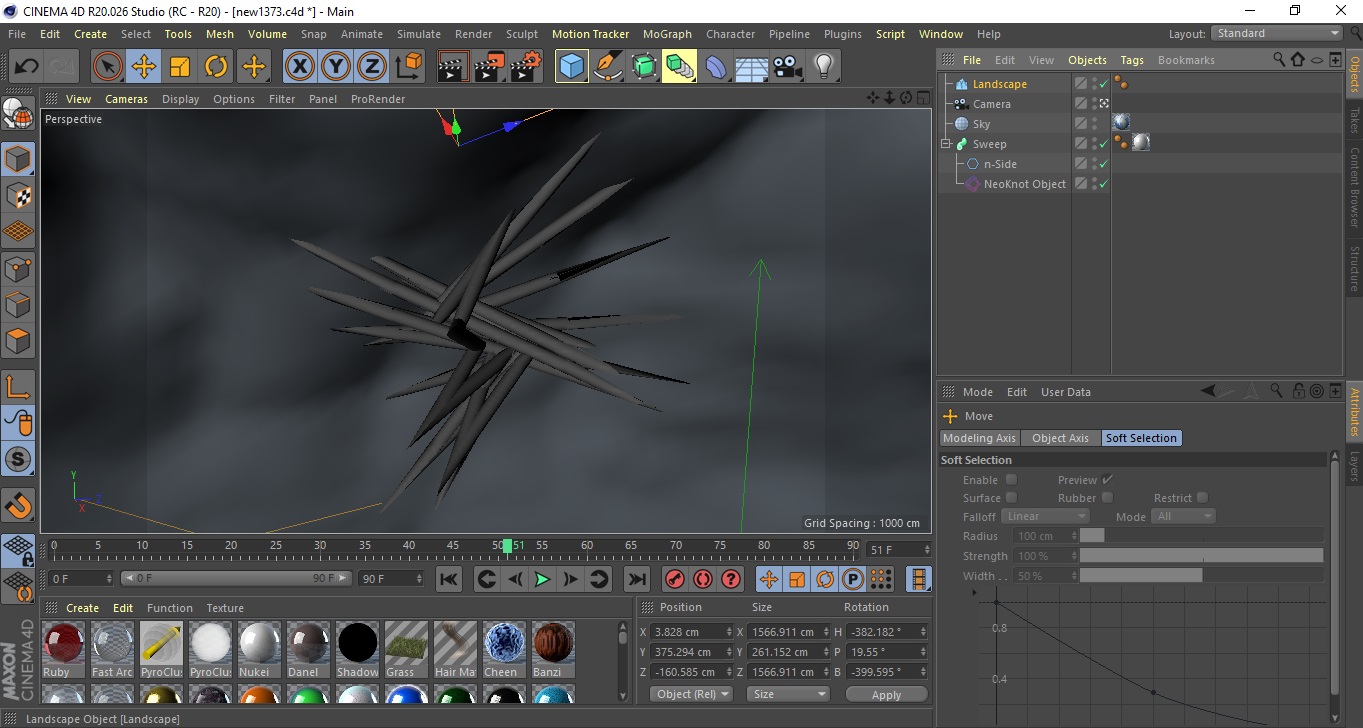This screenshot has width=1363, height=728.
Task: Toggle Enable Snap magnet icon
Action: [18, 505]
